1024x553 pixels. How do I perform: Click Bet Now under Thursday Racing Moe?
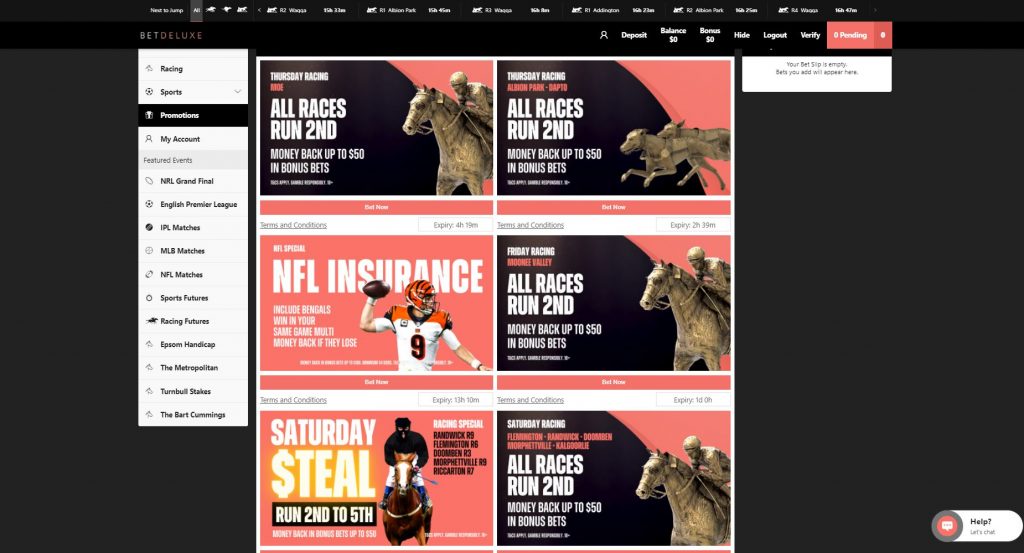(x=376, y=207)
